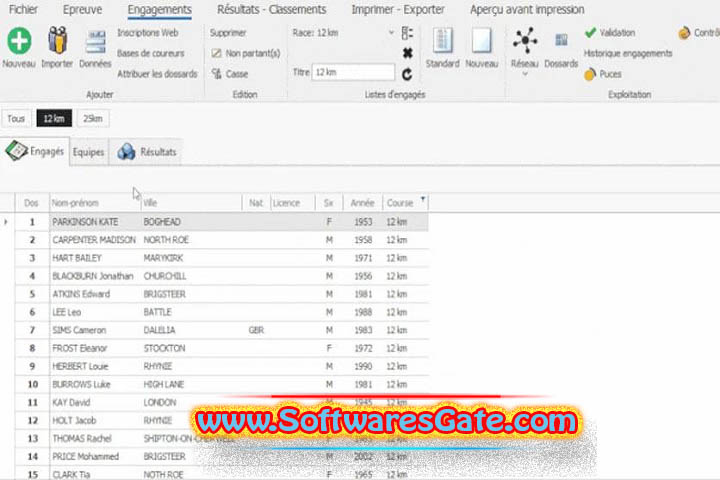Screen dimensions: 720x480
Task: Open the Données data icon
Action: tap(96, 43)
